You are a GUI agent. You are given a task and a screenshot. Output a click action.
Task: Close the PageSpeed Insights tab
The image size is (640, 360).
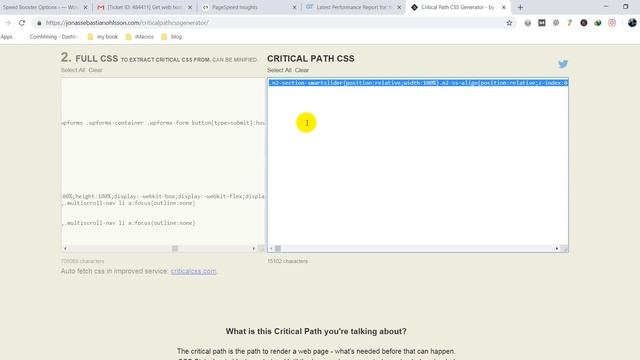(294, 7)
